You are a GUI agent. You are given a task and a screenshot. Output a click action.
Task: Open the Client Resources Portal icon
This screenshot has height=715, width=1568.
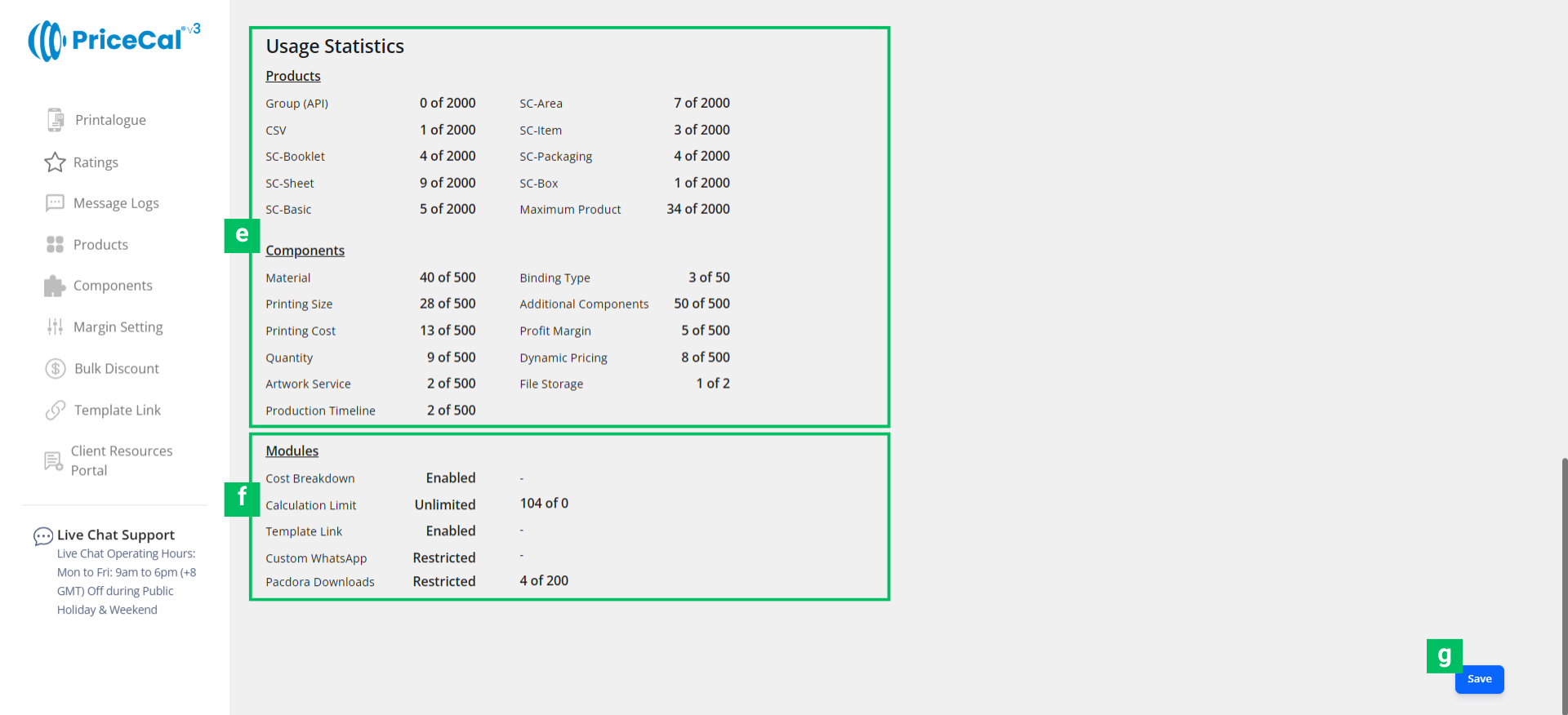(53, 461)
